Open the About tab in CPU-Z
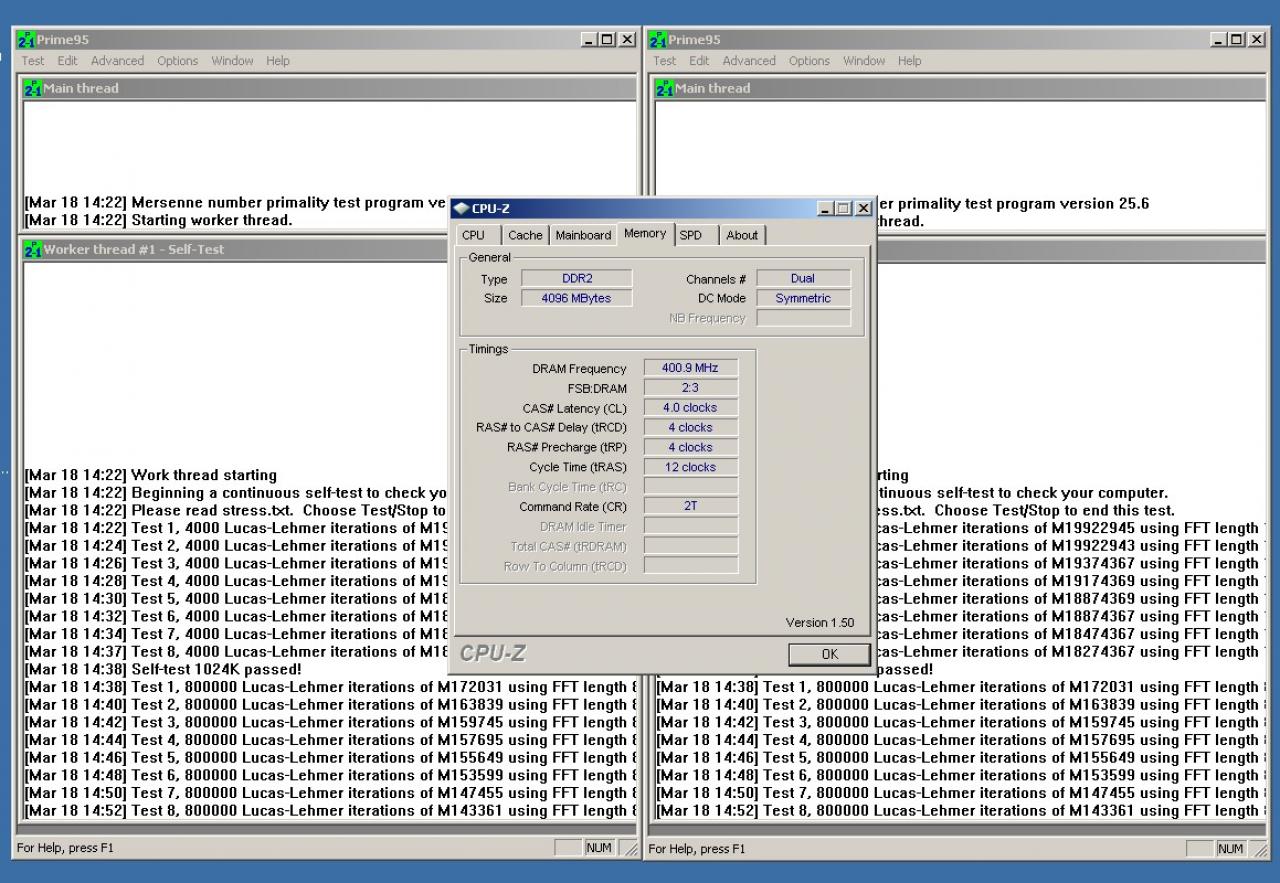The image size is (1280, 883). (x=742, y=235)
